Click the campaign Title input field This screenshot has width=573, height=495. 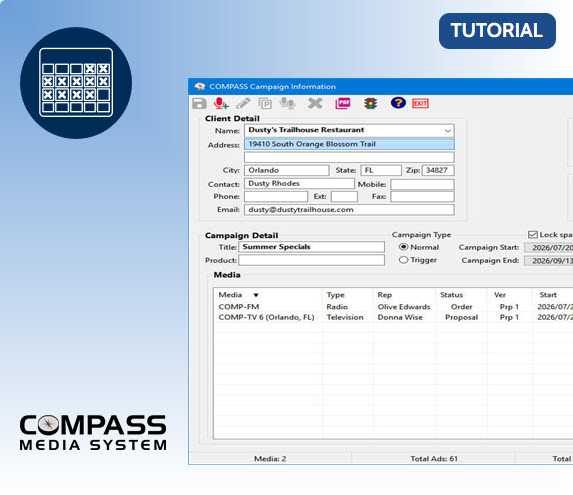(x=311, y=247)
